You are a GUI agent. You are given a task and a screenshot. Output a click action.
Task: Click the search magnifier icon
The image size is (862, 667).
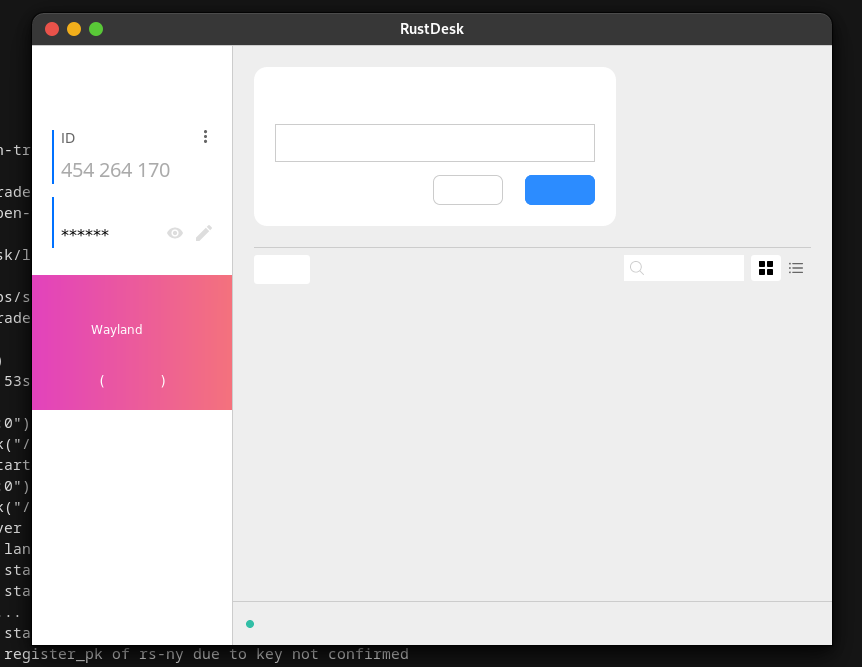pos(636,268)
